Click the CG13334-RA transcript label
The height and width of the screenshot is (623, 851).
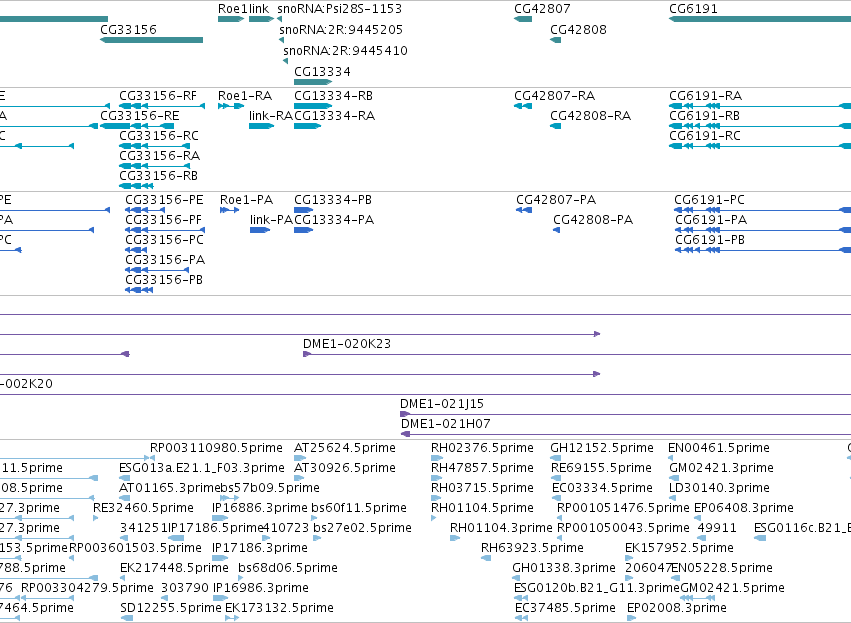pyautogui.click(x=334, y=116)
